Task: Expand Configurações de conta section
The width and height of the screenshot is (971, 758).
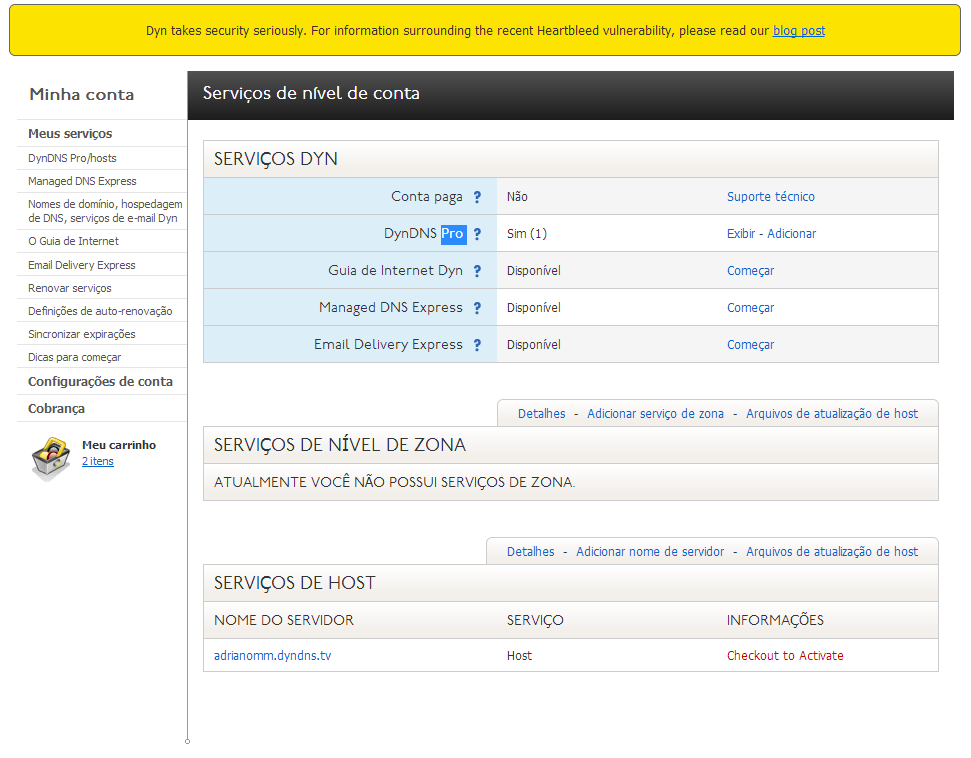Action: 100,381
